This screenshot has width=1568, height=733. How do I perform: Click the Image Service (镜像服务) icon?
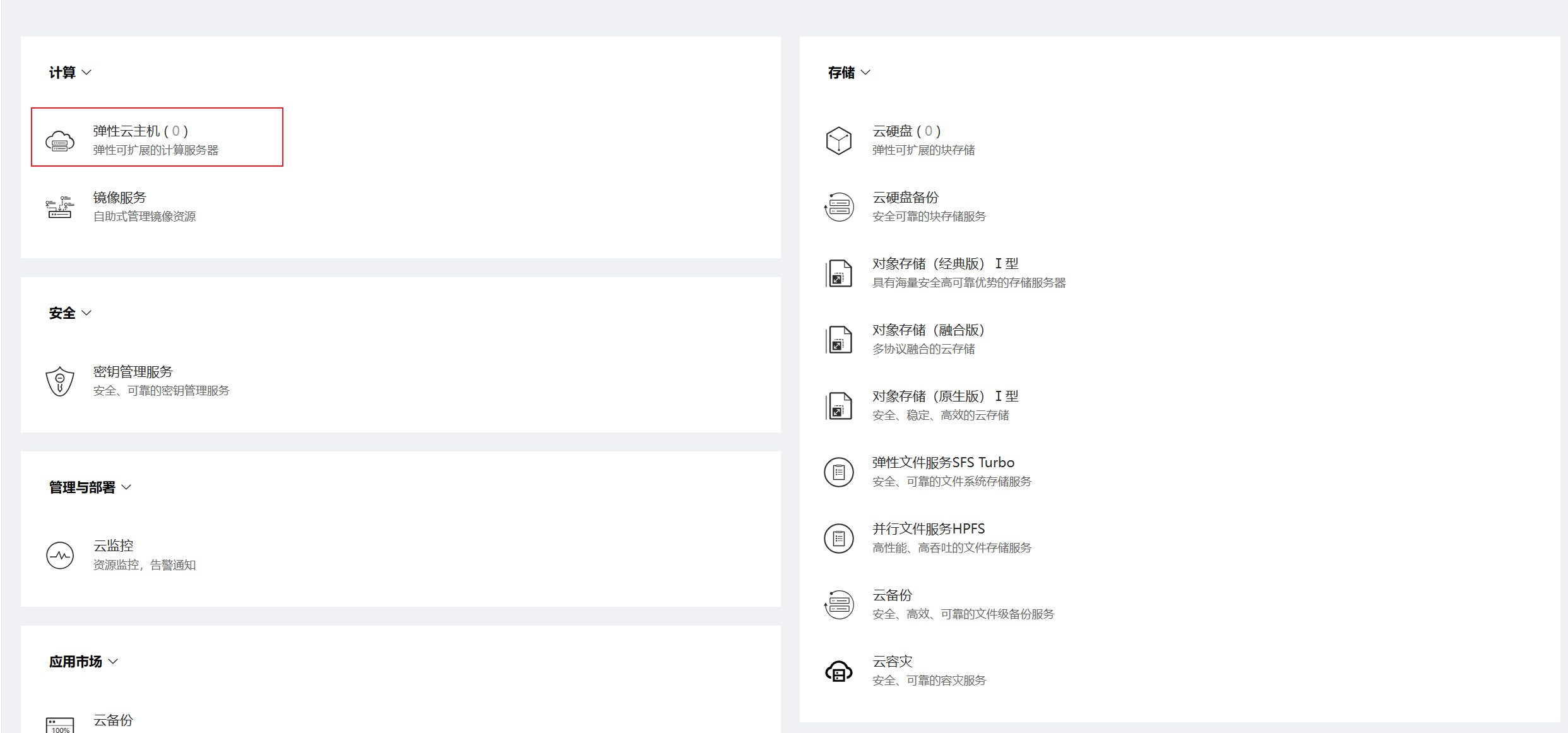[60, 207]
